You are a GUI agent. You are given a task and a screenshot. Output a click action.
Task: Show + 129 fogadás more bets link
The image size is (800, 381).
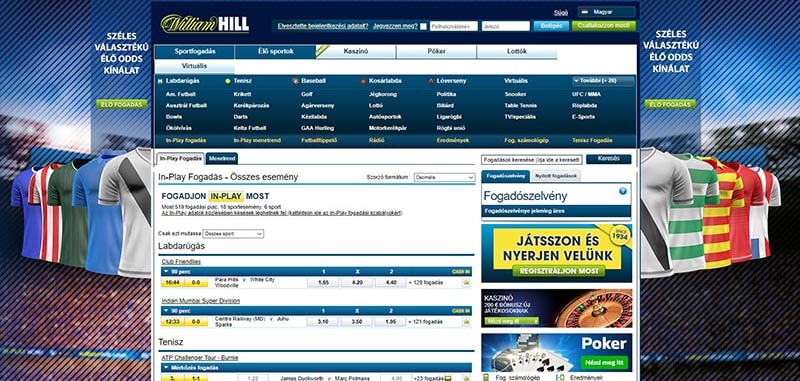426,283
